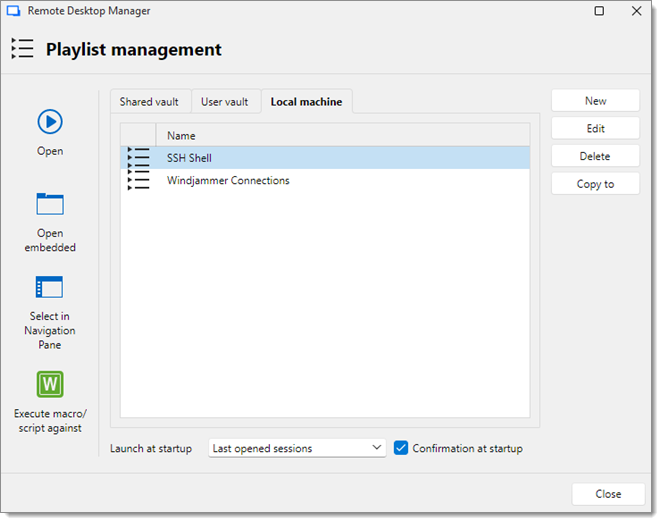Screen dimensions: 662x523
Task: Switch to the Shared vault tab
Action: [149, 102]
